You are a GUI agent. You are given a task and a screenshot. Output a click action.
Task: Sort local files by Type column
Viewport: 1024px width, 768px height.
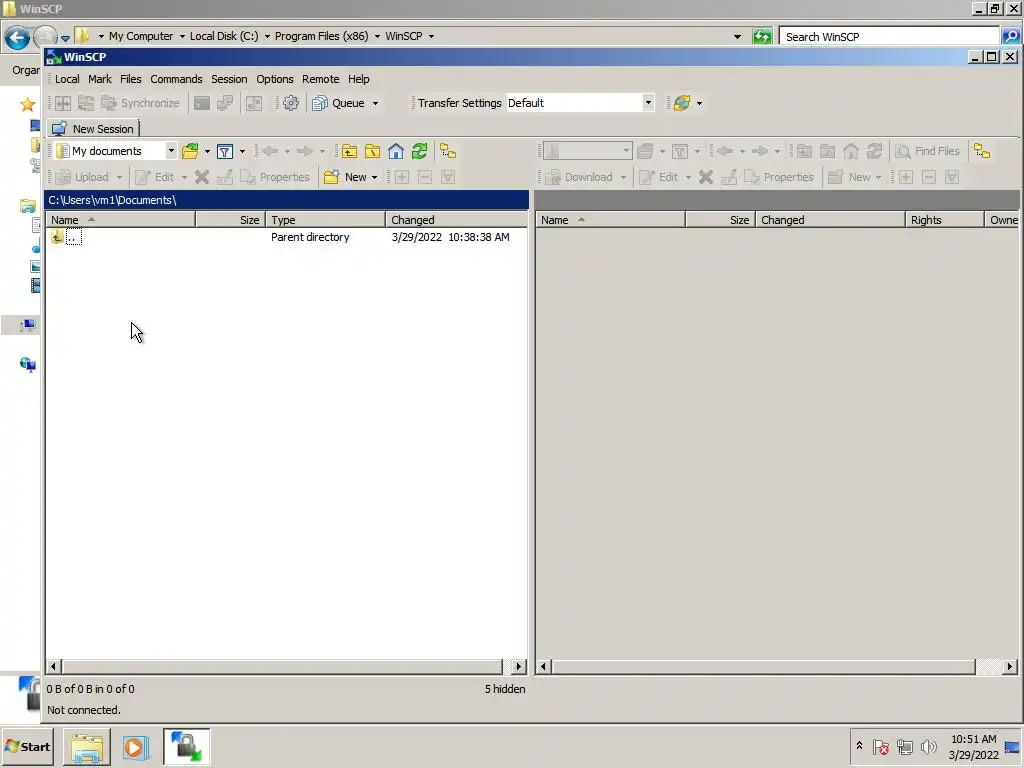click(x=325, y=220)
